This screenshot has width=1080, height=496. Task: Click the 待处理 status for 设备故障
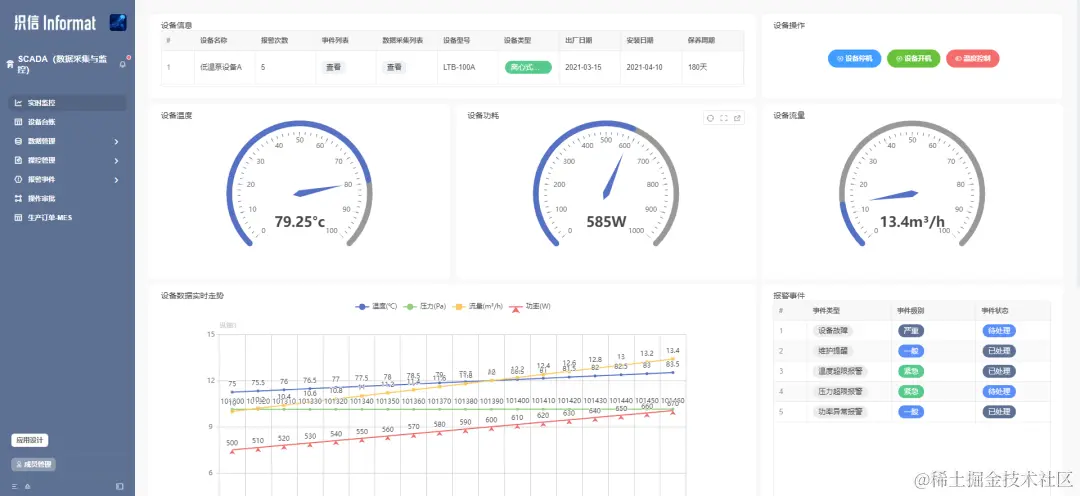click(999, 331)
